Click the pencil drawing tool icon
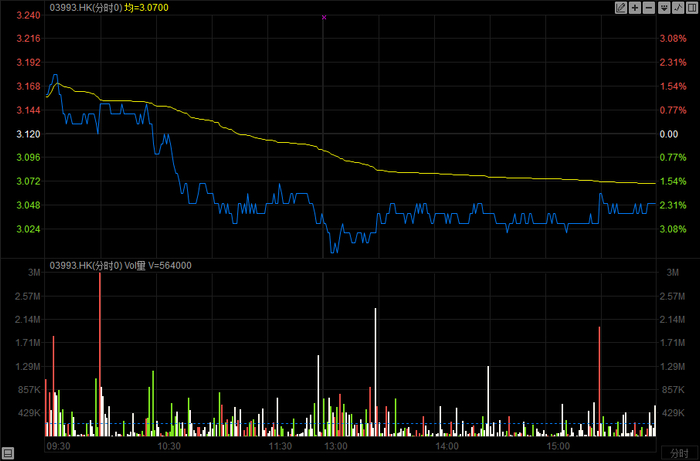 [x=621, y=8]
